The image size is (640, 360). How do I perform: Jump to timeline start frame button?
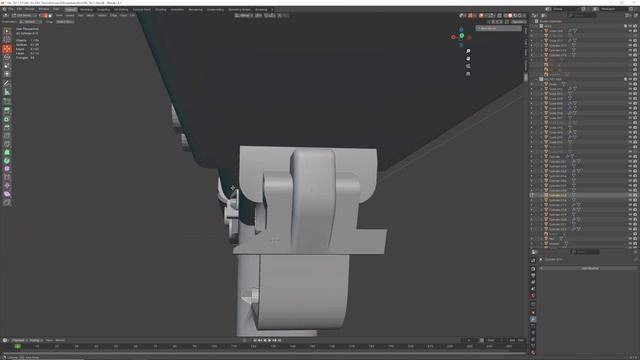point(255,340)
